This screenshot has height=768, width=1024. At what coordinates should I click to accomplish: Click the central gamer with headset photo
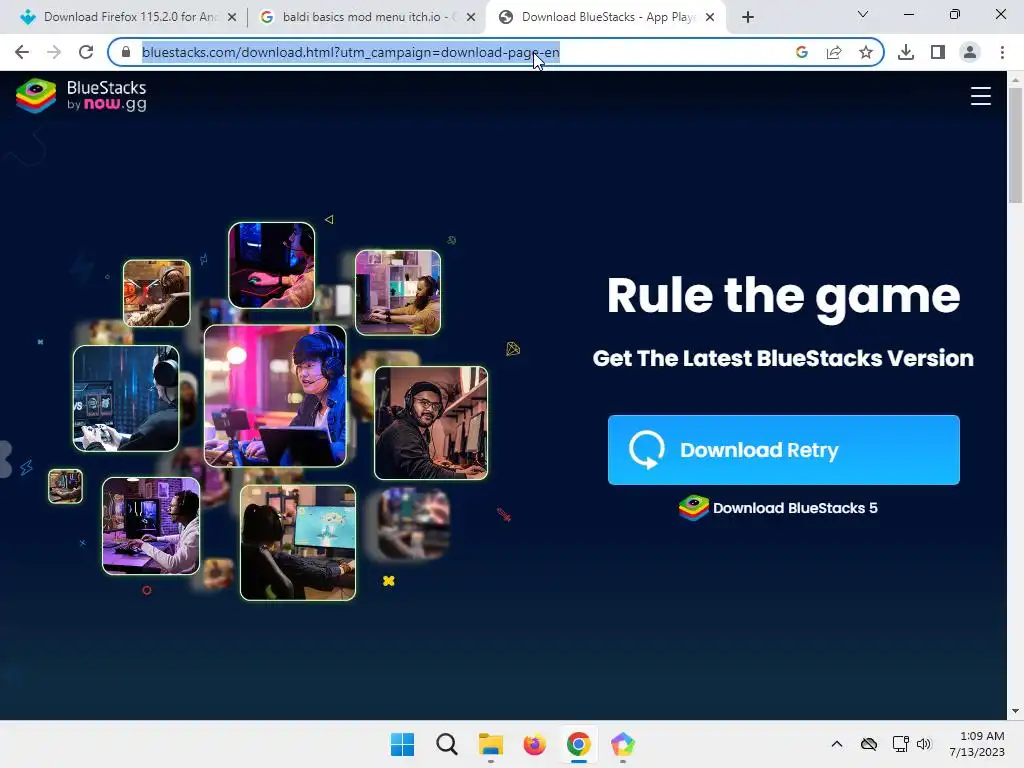(275, 396)
